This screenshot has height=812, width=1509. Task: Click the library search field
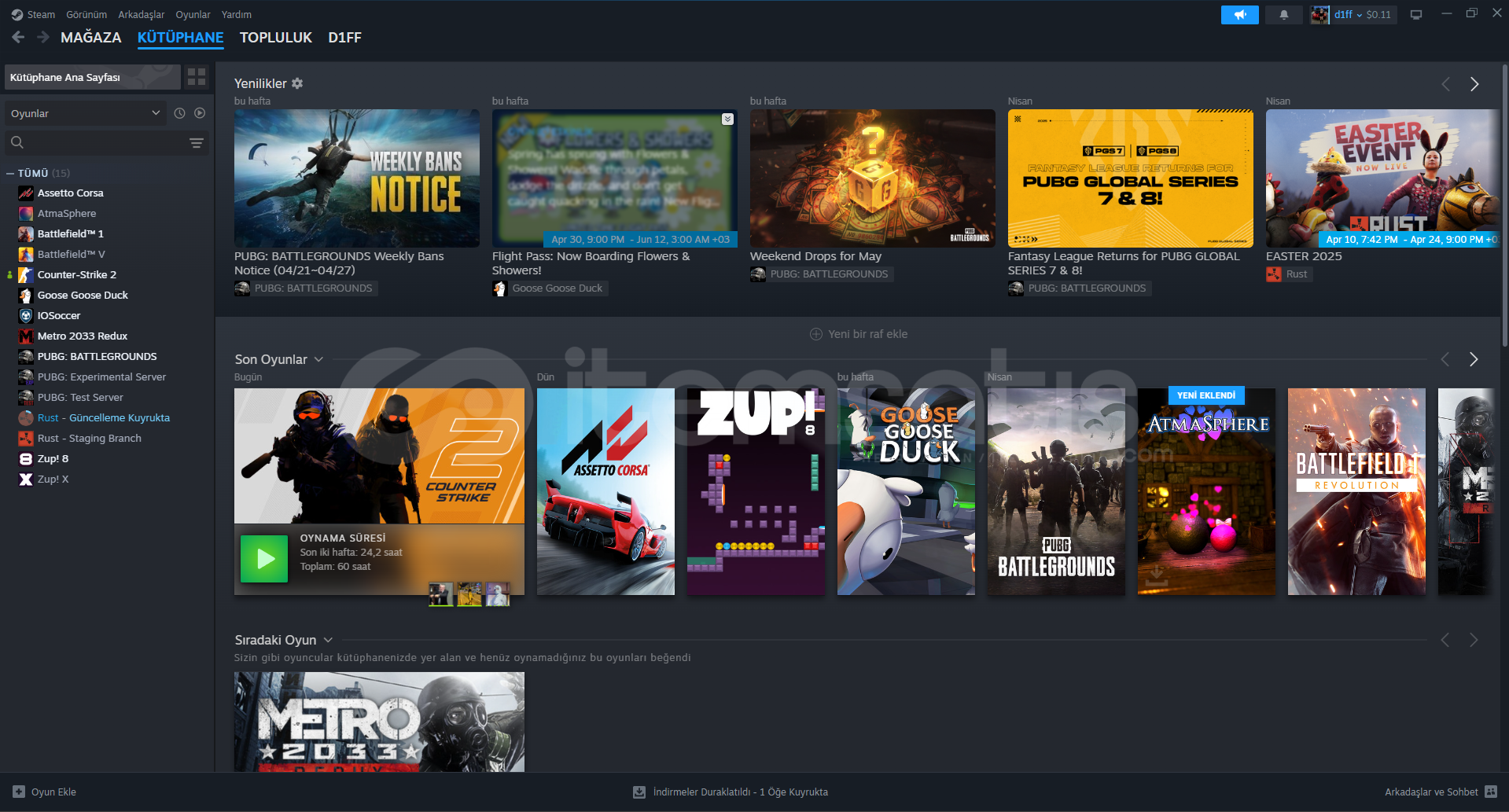coord(107,142)
